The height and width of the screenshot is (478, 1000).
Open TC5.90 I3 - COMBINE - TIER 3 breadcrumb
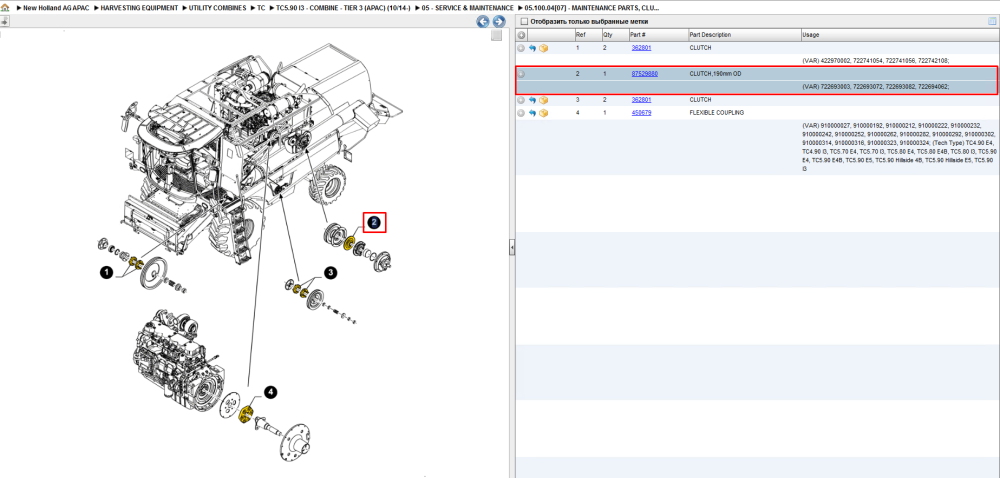click(343, 8)
